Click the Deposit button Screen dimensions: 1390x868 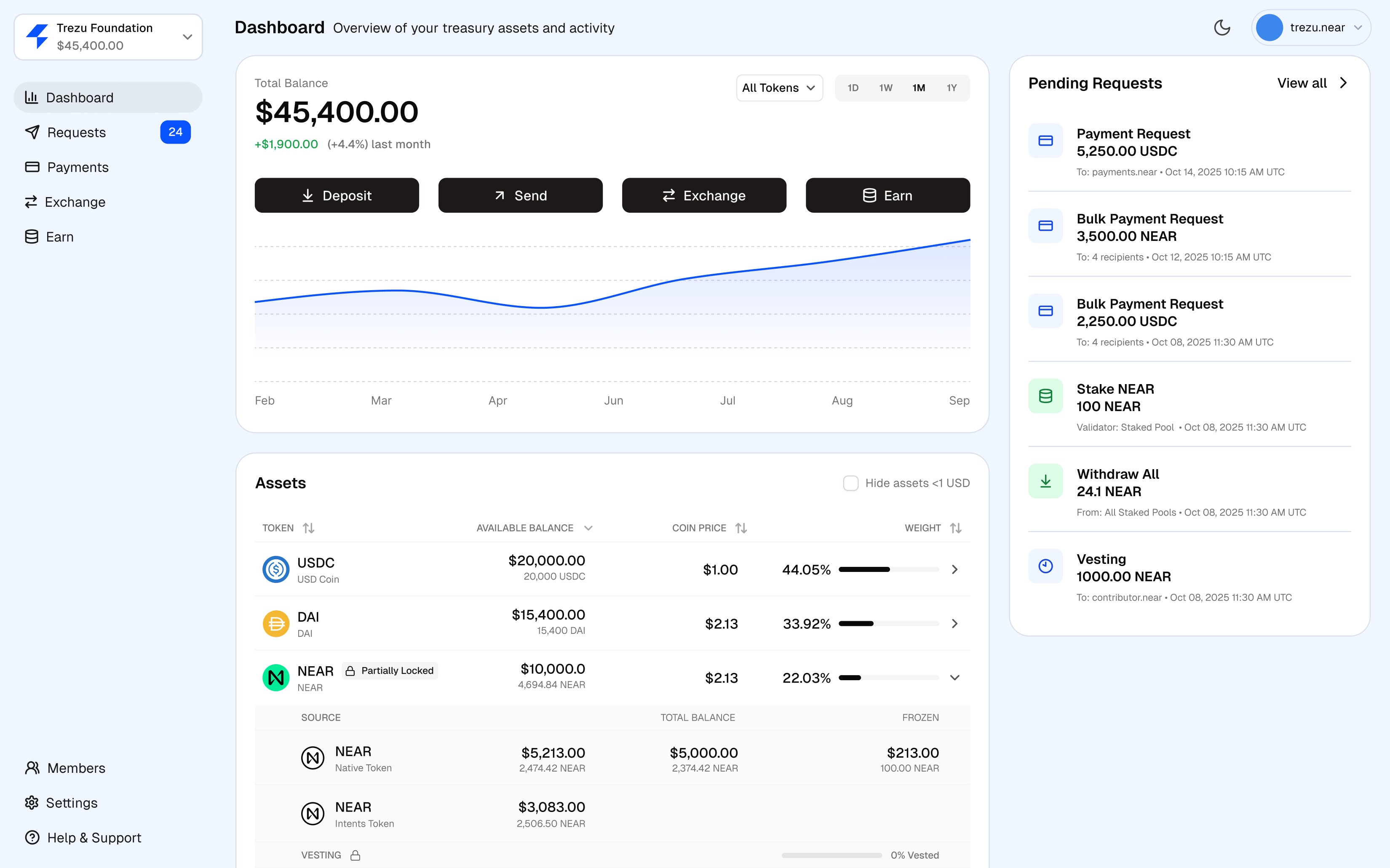pyautogui.click(x=337, y=195)
